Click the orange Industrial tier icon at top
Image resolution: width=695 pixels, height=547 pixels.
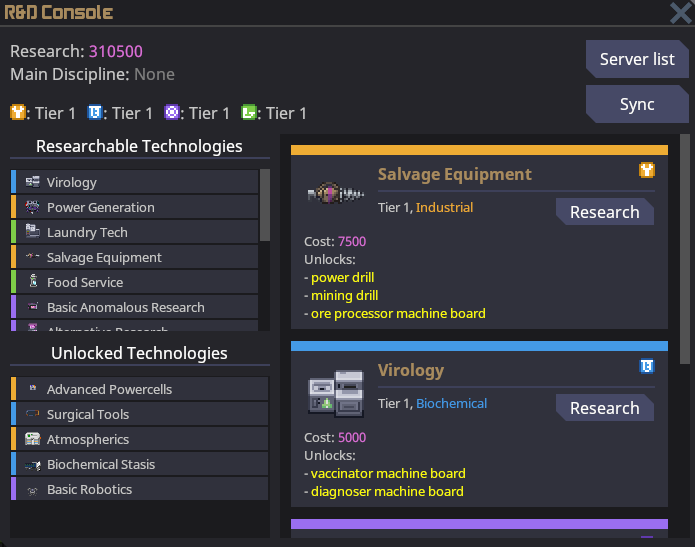point(17,113)
